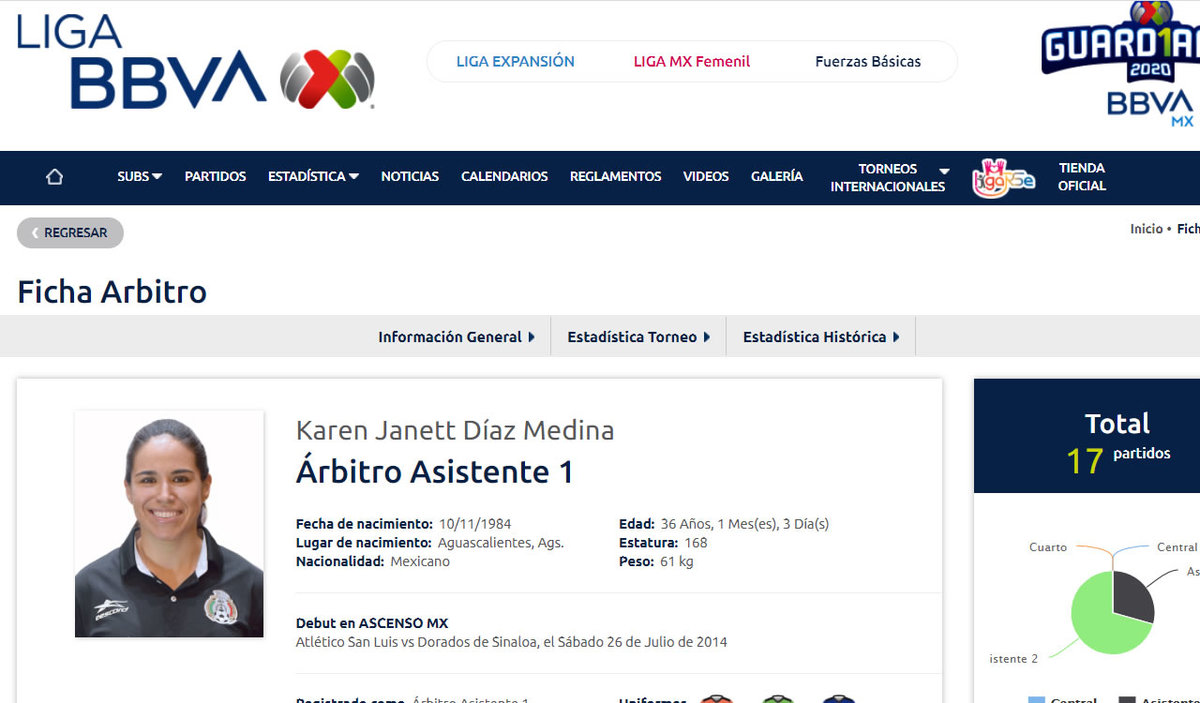Click the Central label on the pie chart

pos(1177,547)
